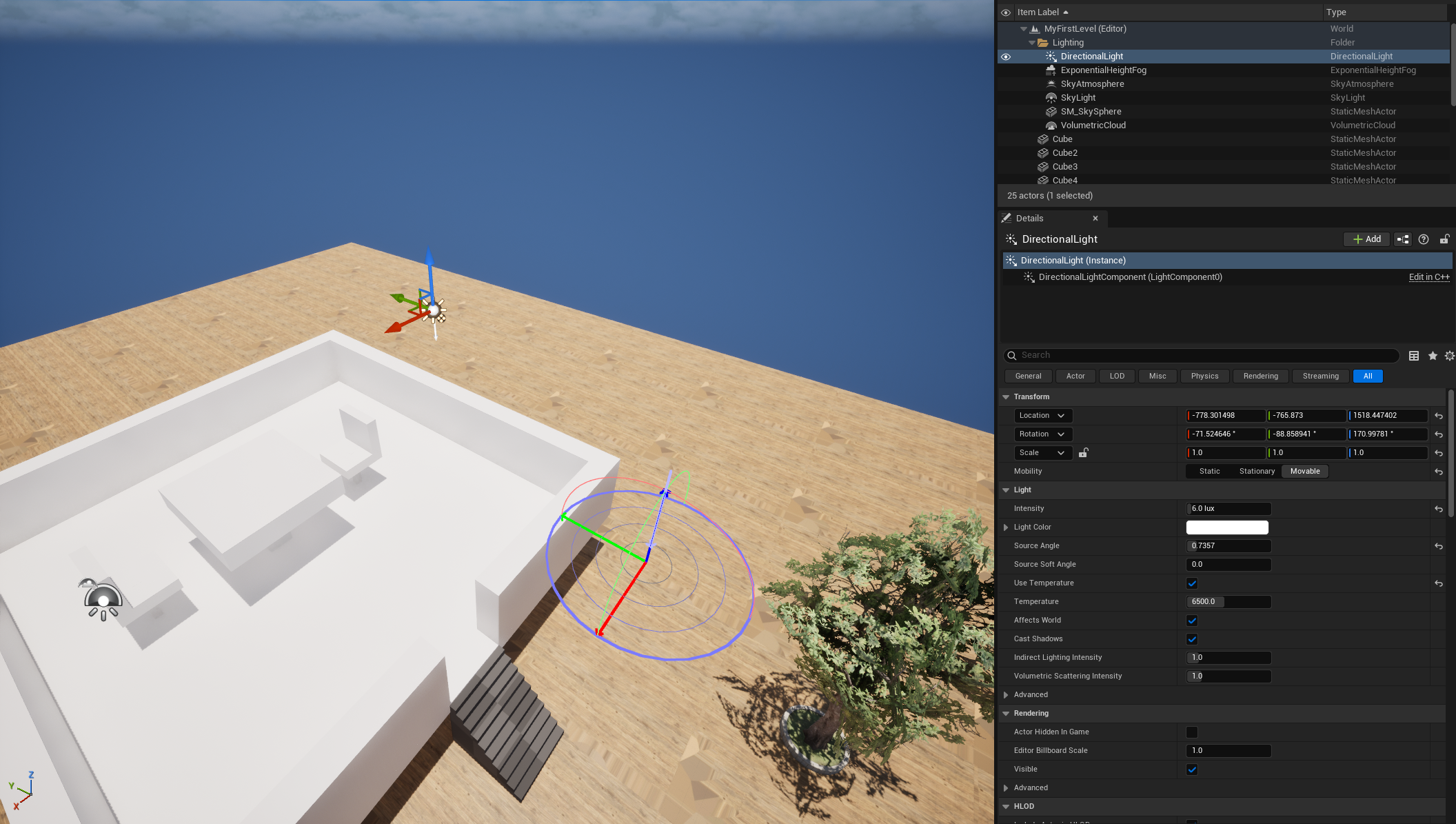Click the Blueprint/Add Script icon next to Add
This screenshot has width=1456, height=824.
pos(1403,239)
